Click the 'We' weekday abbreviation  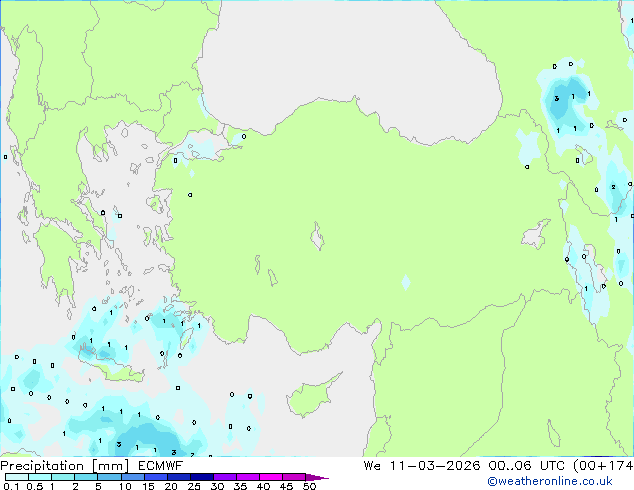point(372,466)
